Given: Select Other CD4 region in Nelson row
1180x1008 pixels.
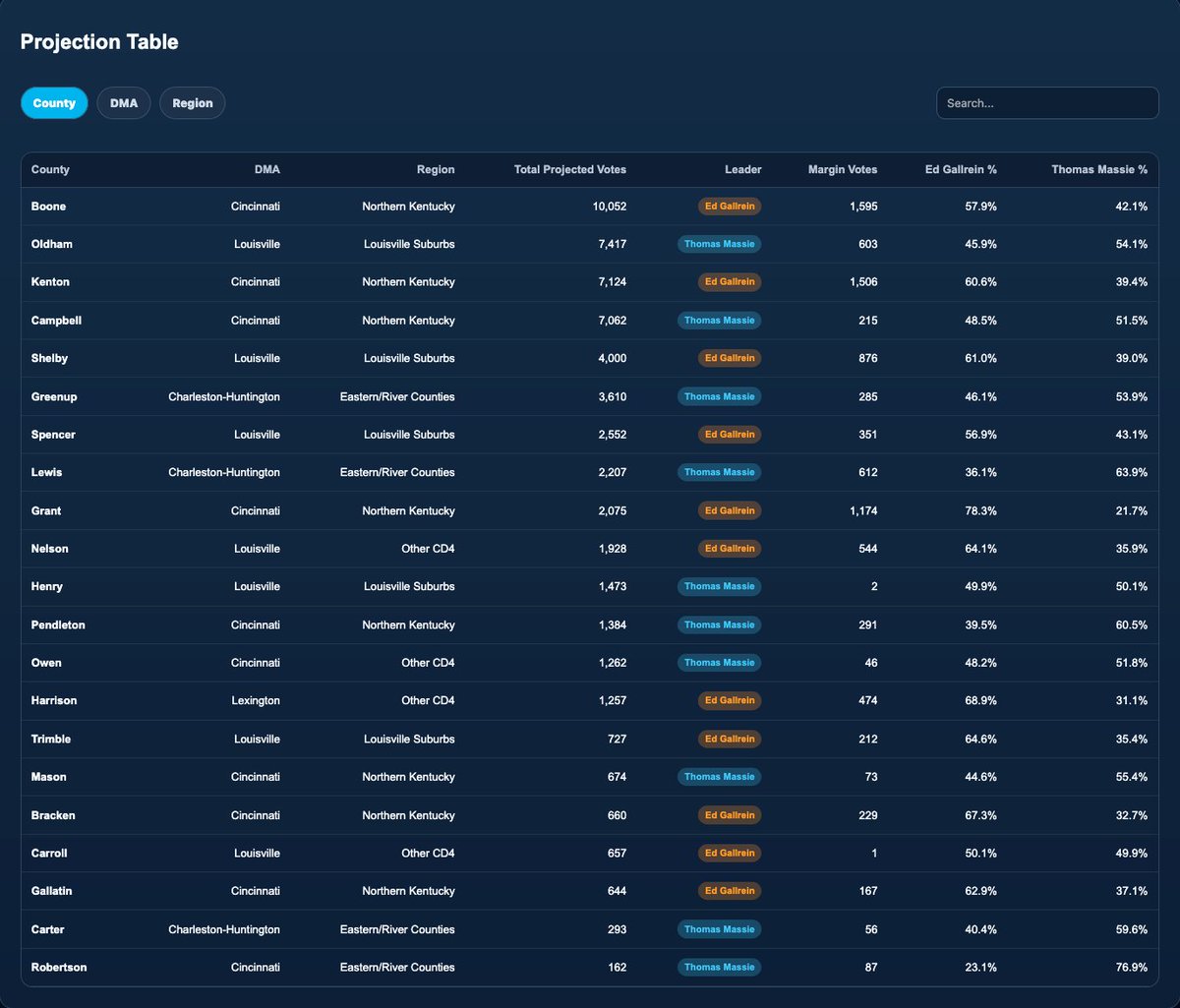Looking at the screenshot, I should click(x=427, y=549).
